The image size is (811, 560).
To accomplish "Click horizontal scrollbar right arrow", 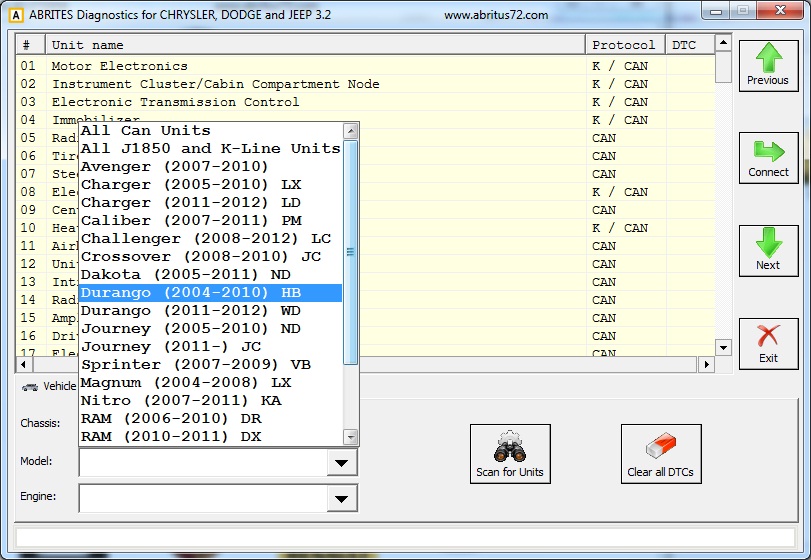I will pos(706,365).
